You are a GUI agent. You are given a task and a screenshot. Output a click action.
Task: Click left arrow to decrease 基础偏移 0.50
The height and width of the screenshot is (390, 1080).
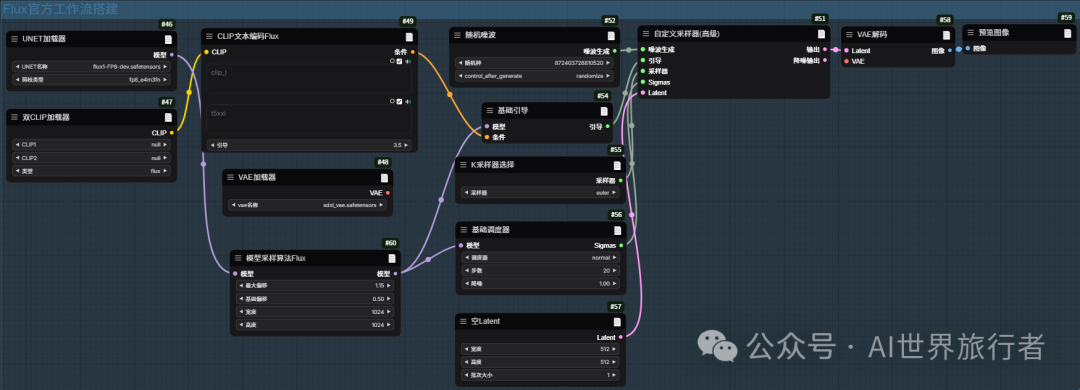[x=240, y=298]
